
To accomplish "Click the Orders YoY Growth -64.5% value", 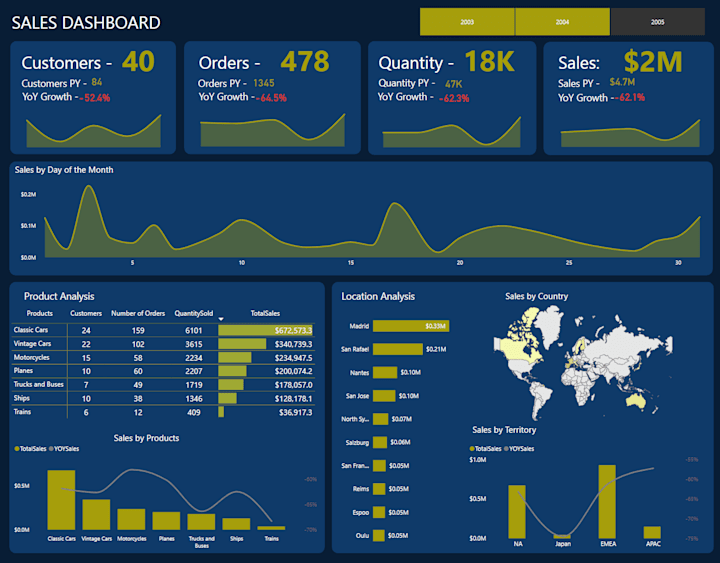I will tap(271, 98).
